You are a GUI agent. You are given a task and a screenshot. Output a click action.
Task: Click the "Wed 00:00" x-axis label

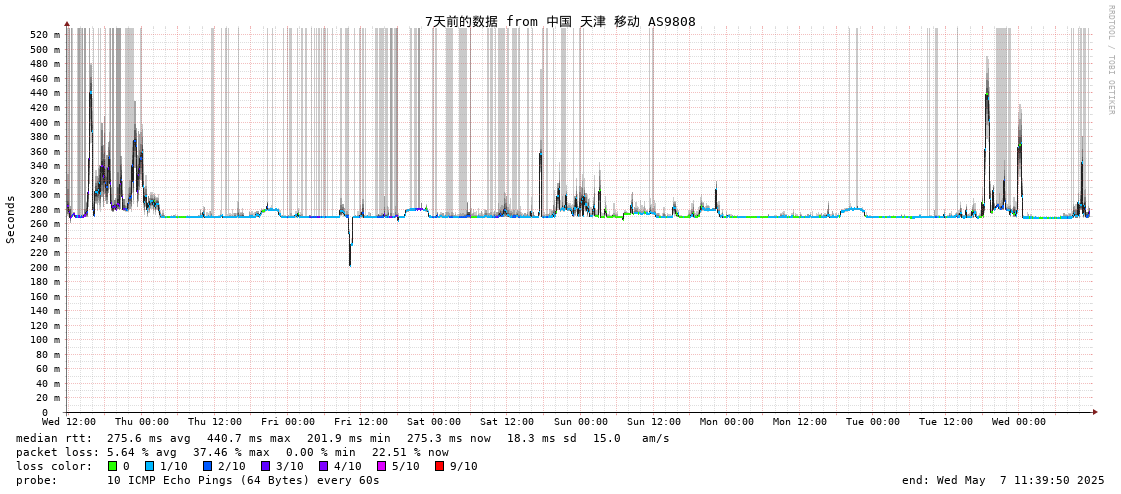coord(1019,422)
